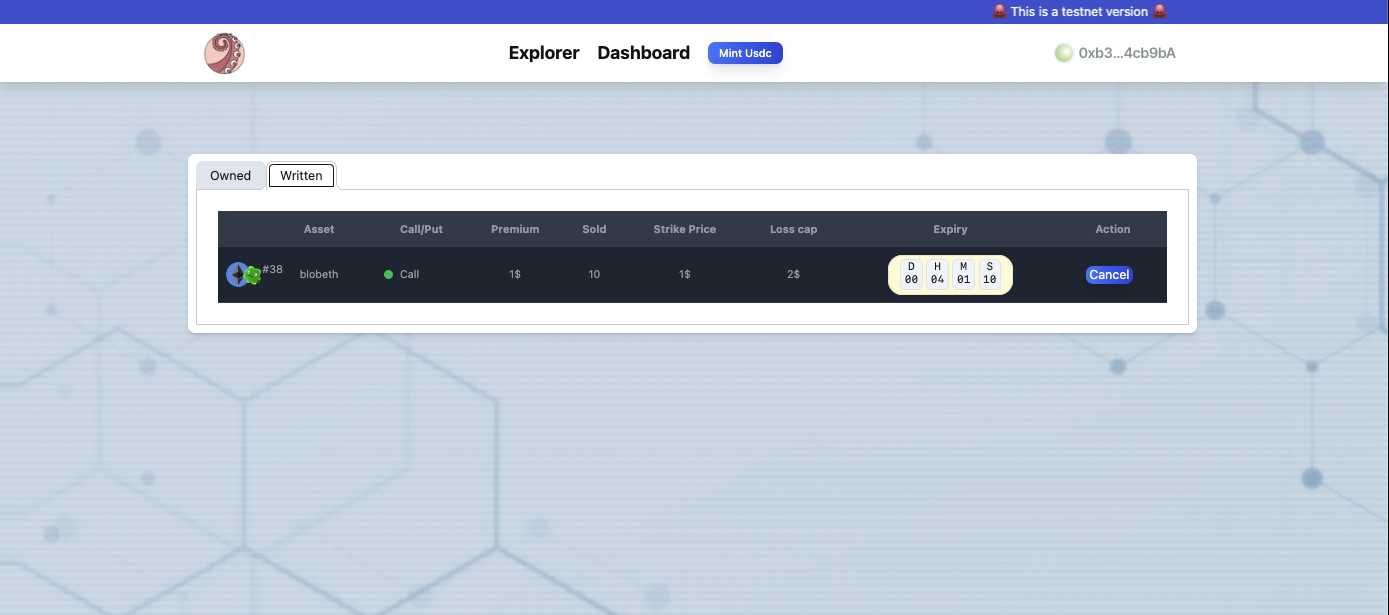Click the Call type label
This screenshot has width=1389, height=615.
pos(410,275)
